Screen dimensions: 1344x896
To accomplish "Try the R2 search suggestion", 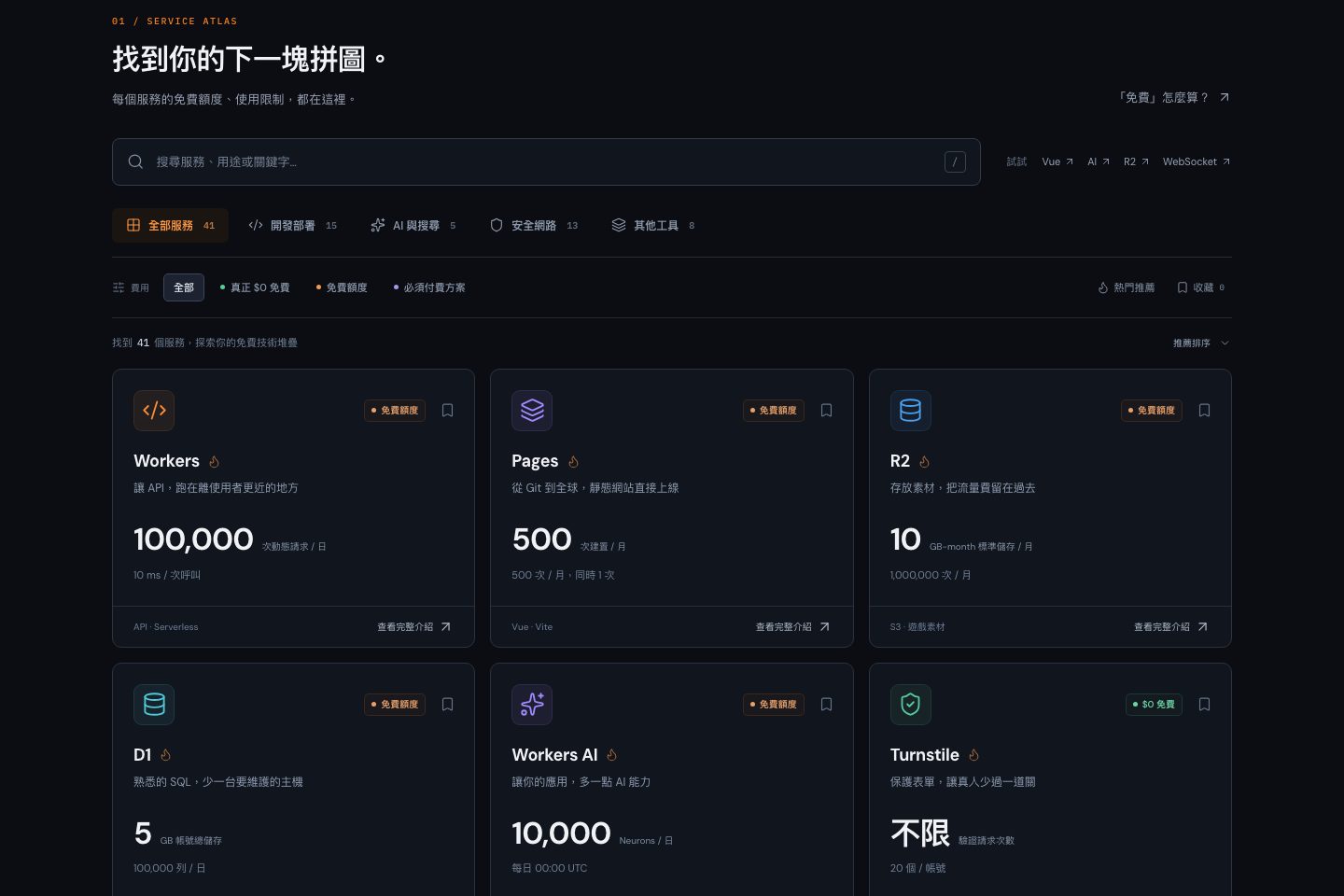I will pos(1136,161).
